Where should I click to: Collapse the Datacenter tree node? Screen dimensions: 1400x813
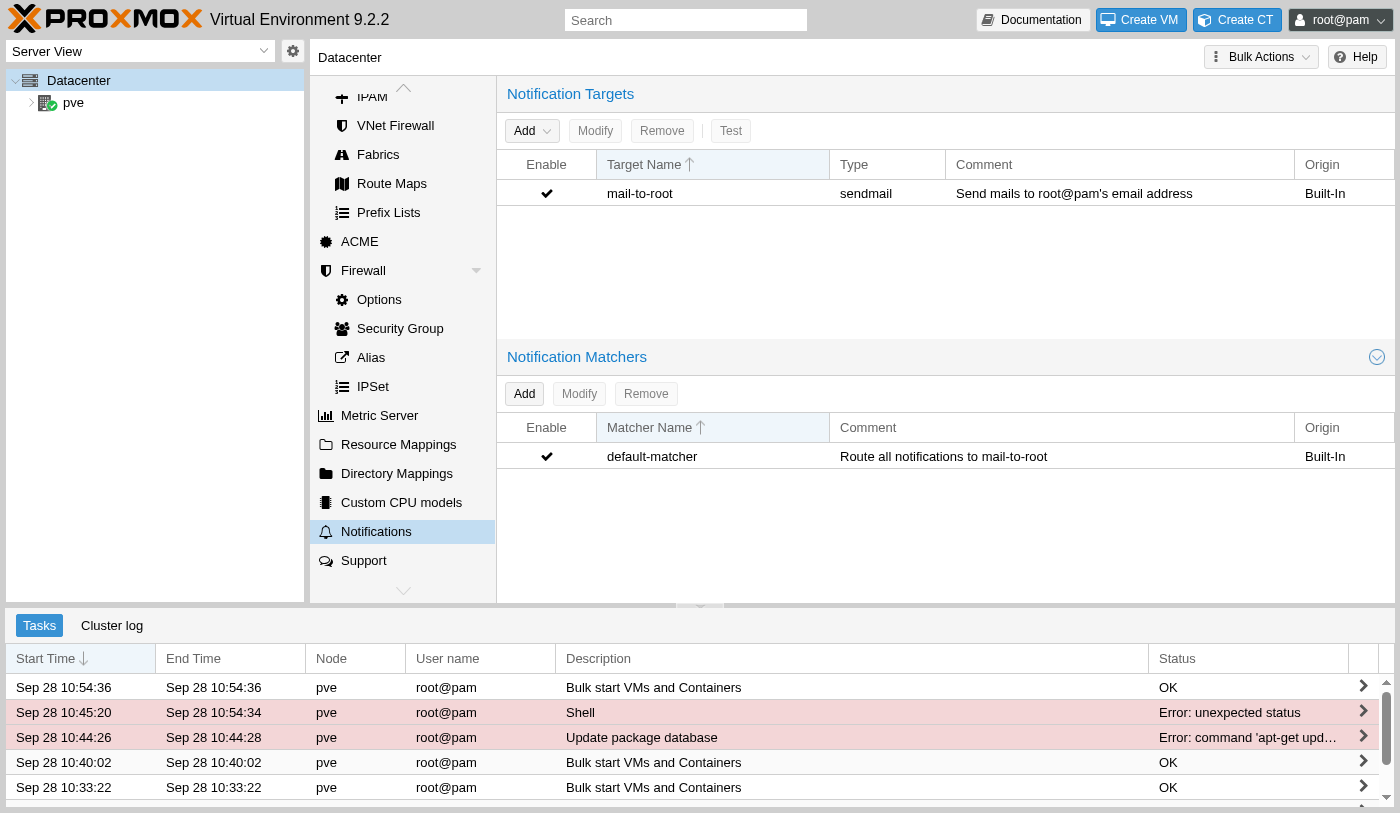pyautogui.click(x=15, y=81)
